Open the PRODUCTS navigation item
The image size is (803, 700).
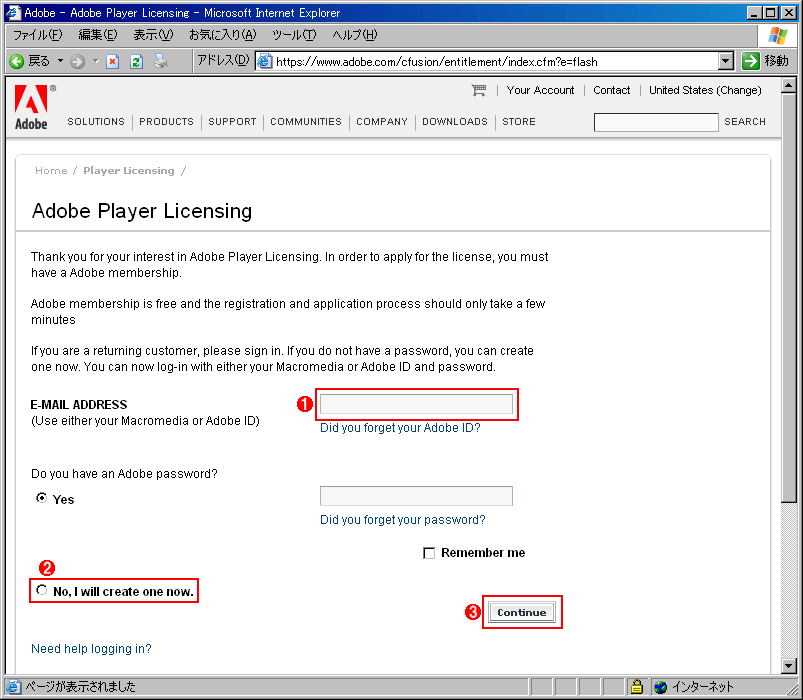coord(166,122)
